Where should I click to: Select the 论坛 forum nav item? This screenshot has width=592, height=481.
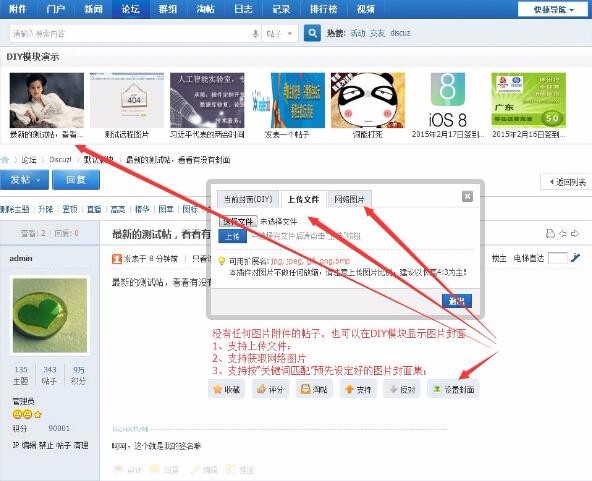click(131, 9)
